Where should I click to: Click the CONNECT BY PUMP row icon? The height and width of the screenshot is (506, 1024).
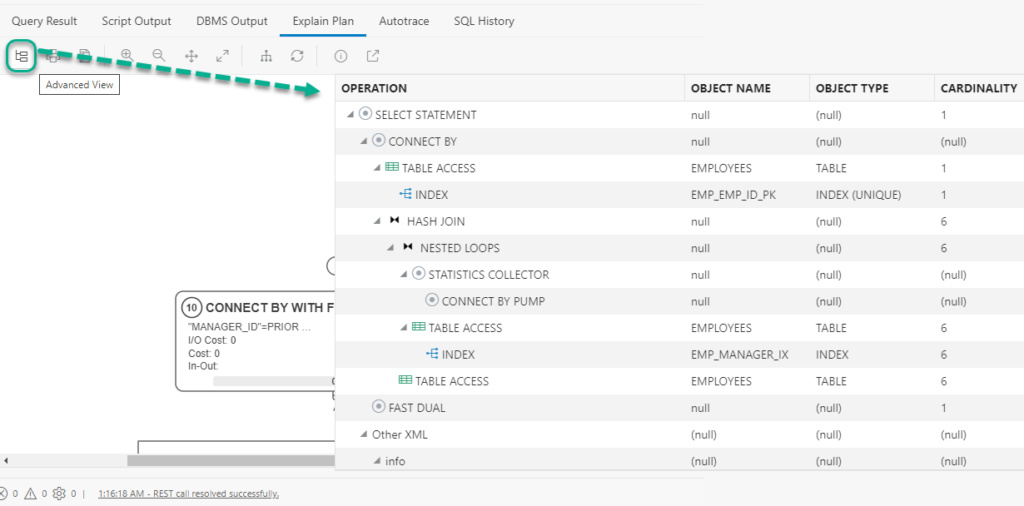[x=432, y=301]
